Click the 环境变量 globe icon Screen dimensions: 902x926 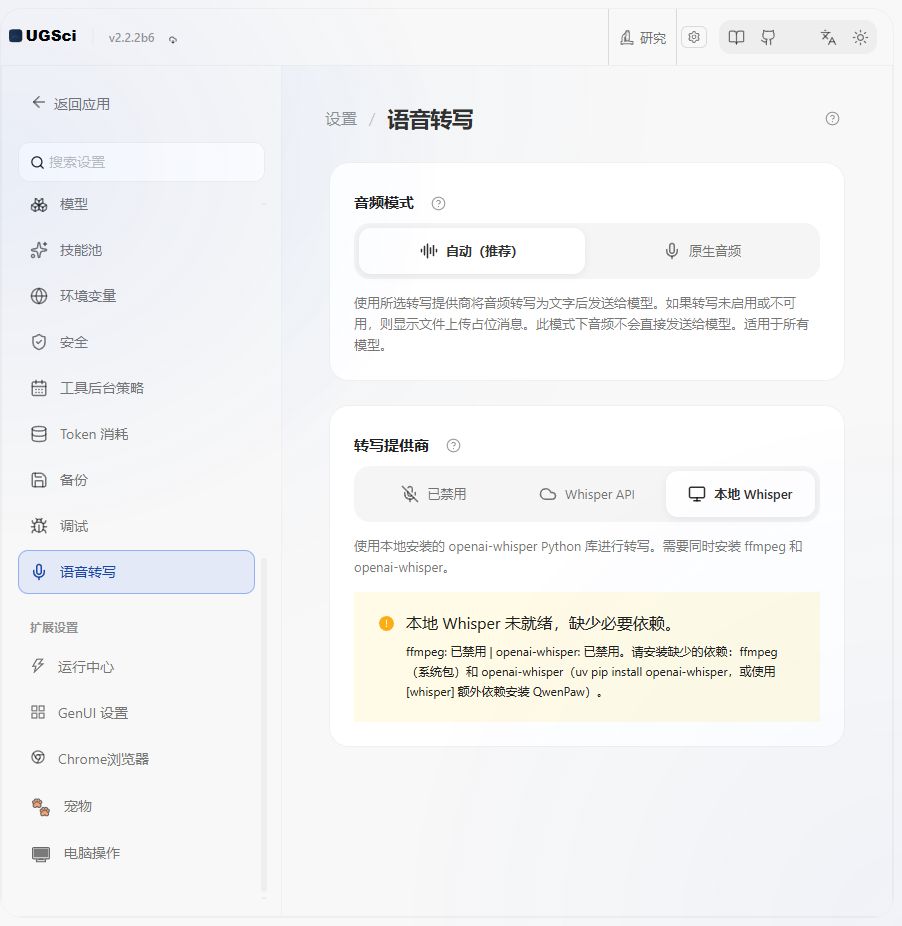coord(39,296)
